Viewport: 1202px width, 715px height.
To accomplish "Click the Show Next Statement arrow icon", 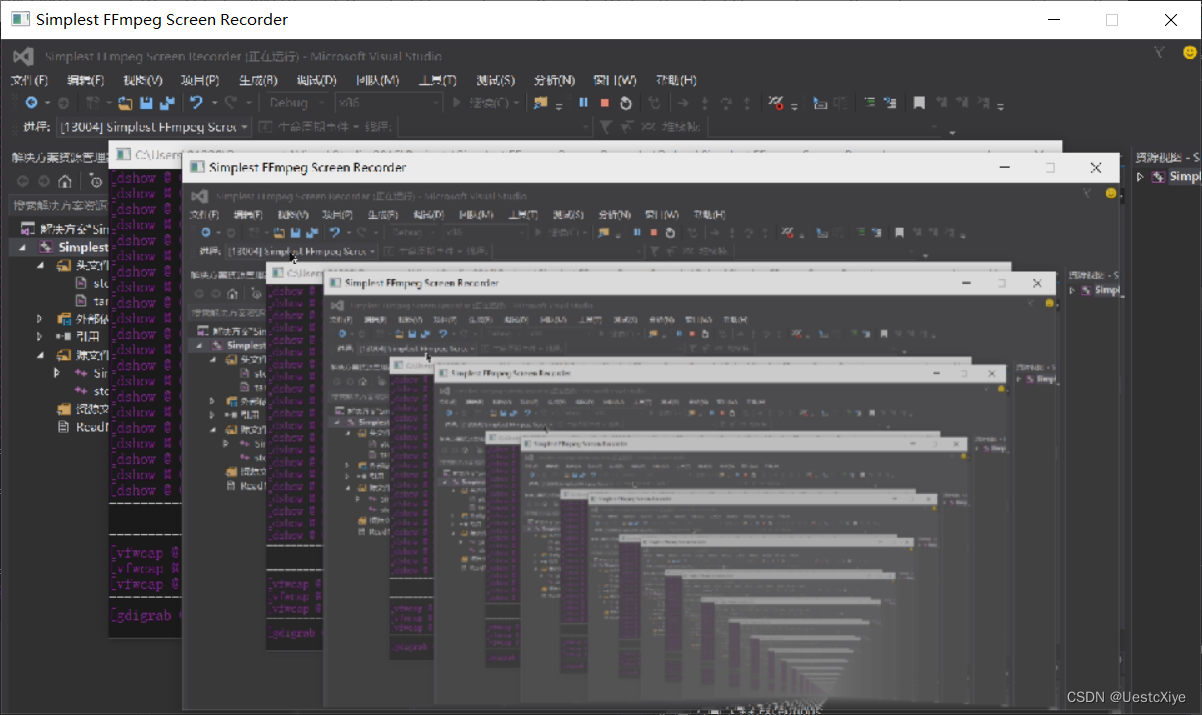I will click(x=683, y=103).
